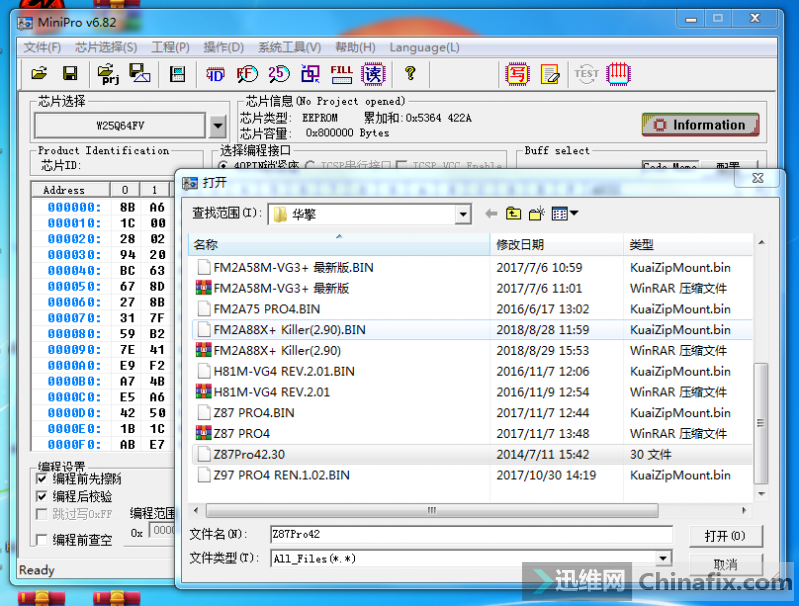Click the edit notepad toolbar icon
The image size is (799, 606).
550,74
